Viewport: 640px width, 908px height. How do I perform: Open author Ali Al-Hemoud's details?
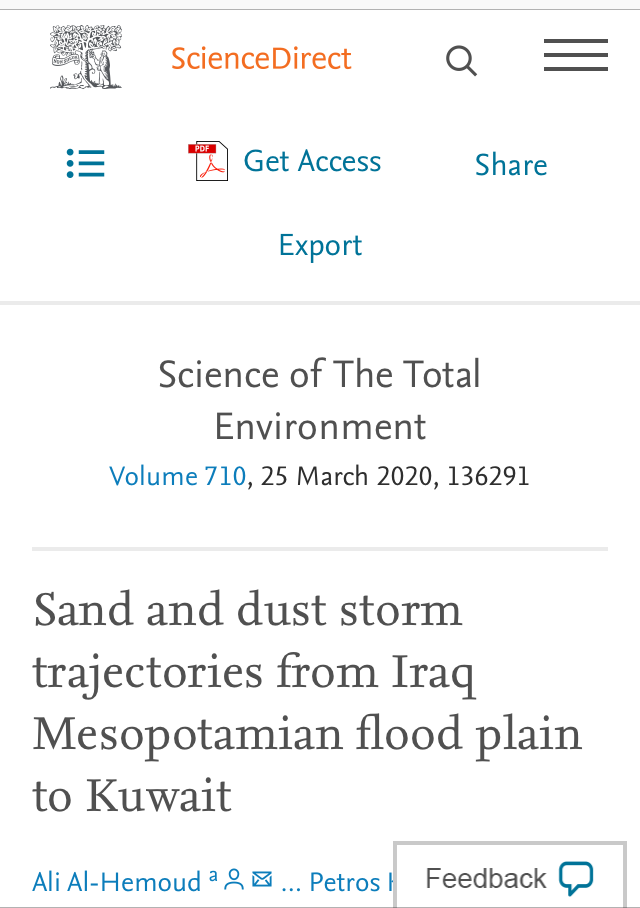coord(117,882)
